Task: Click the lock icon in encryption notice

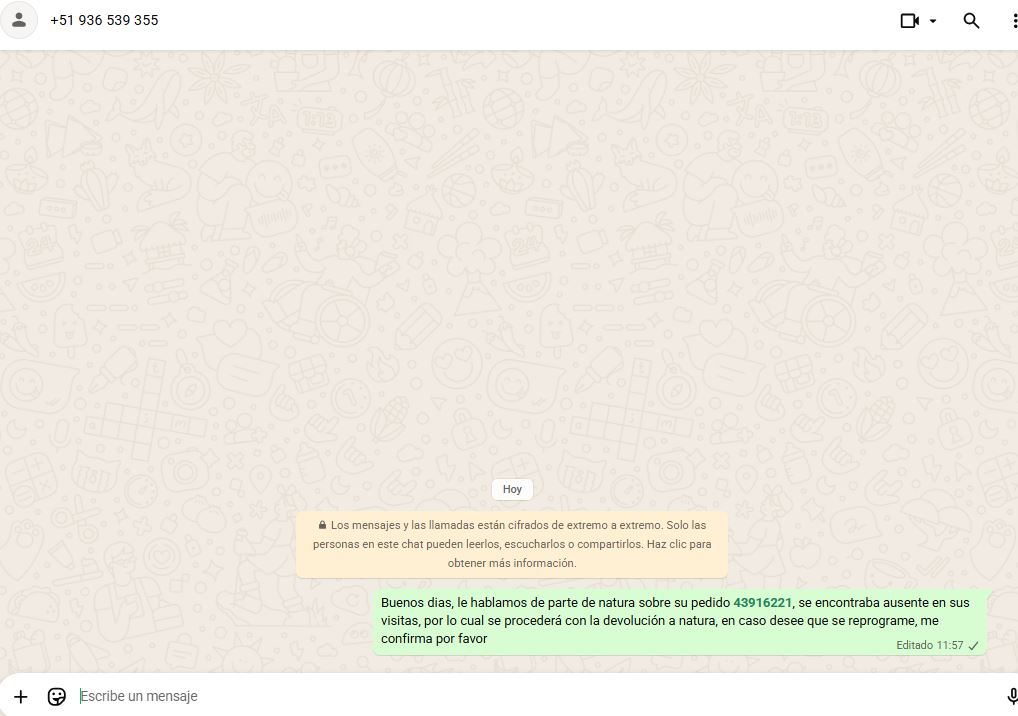Action: point(322,525)
